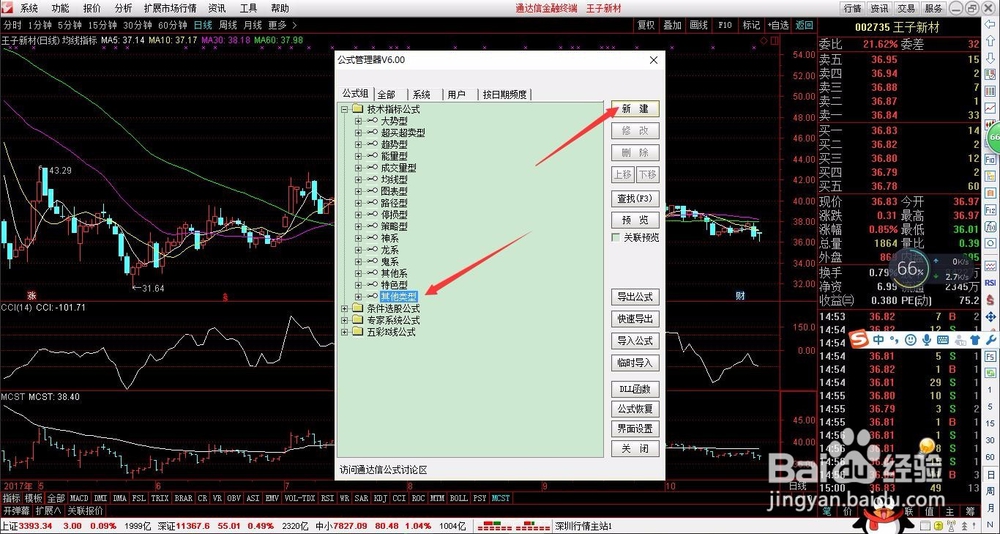Image resolution: width=1000 pixels, height=534 pixels.
Task: Click the up arrow icon in right sidebar
Action: click(x=990, y=41)
